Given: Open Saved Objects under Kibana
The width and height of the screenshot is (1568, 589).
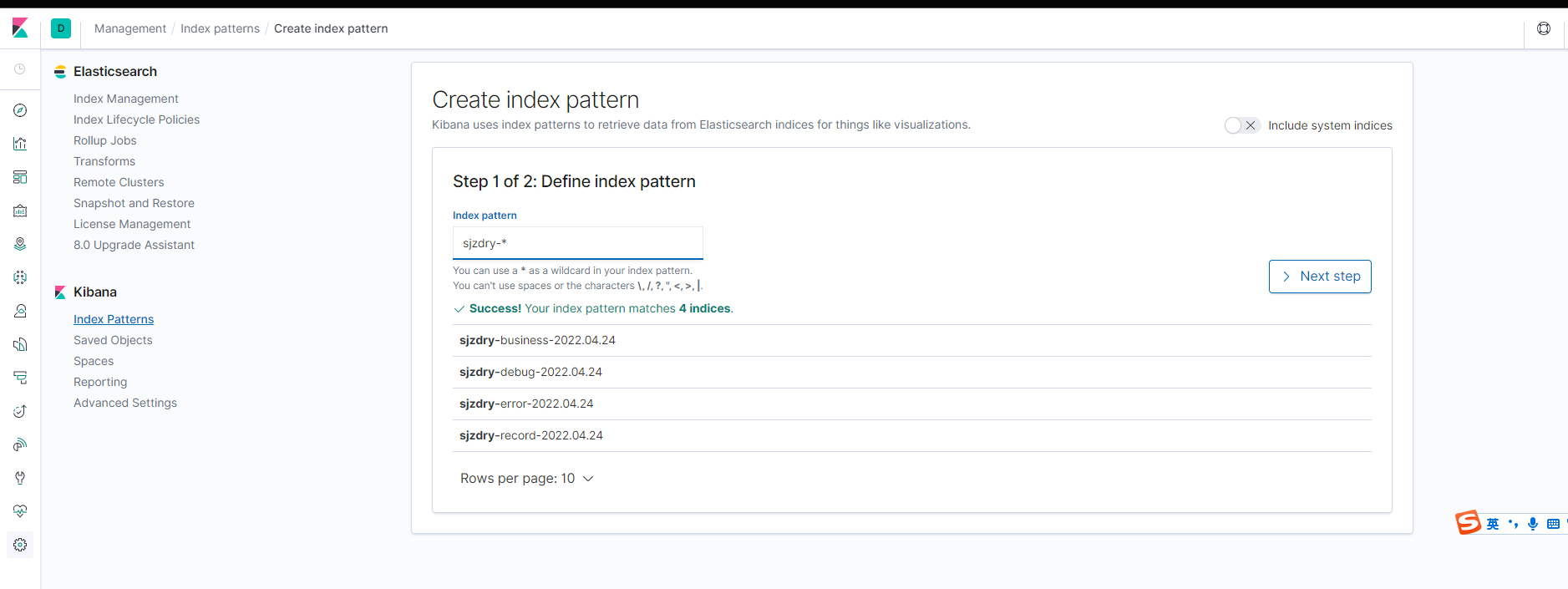Looking at the screenshot, I should (113, 340).
